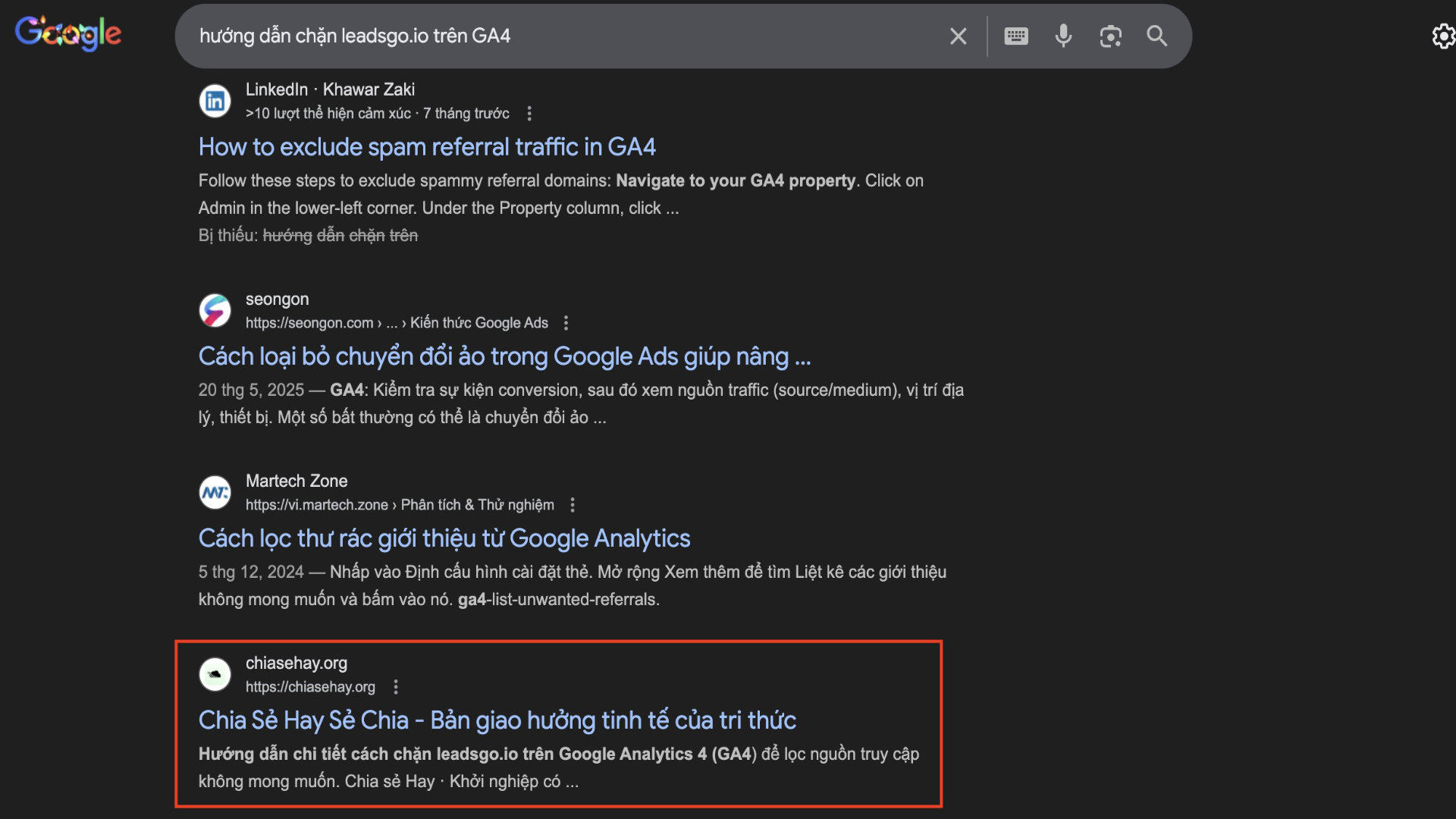Click the Google logo to return home
The height and width of the screenshot is (819, 1456).
pyautogui.click(x=68, y=32)
